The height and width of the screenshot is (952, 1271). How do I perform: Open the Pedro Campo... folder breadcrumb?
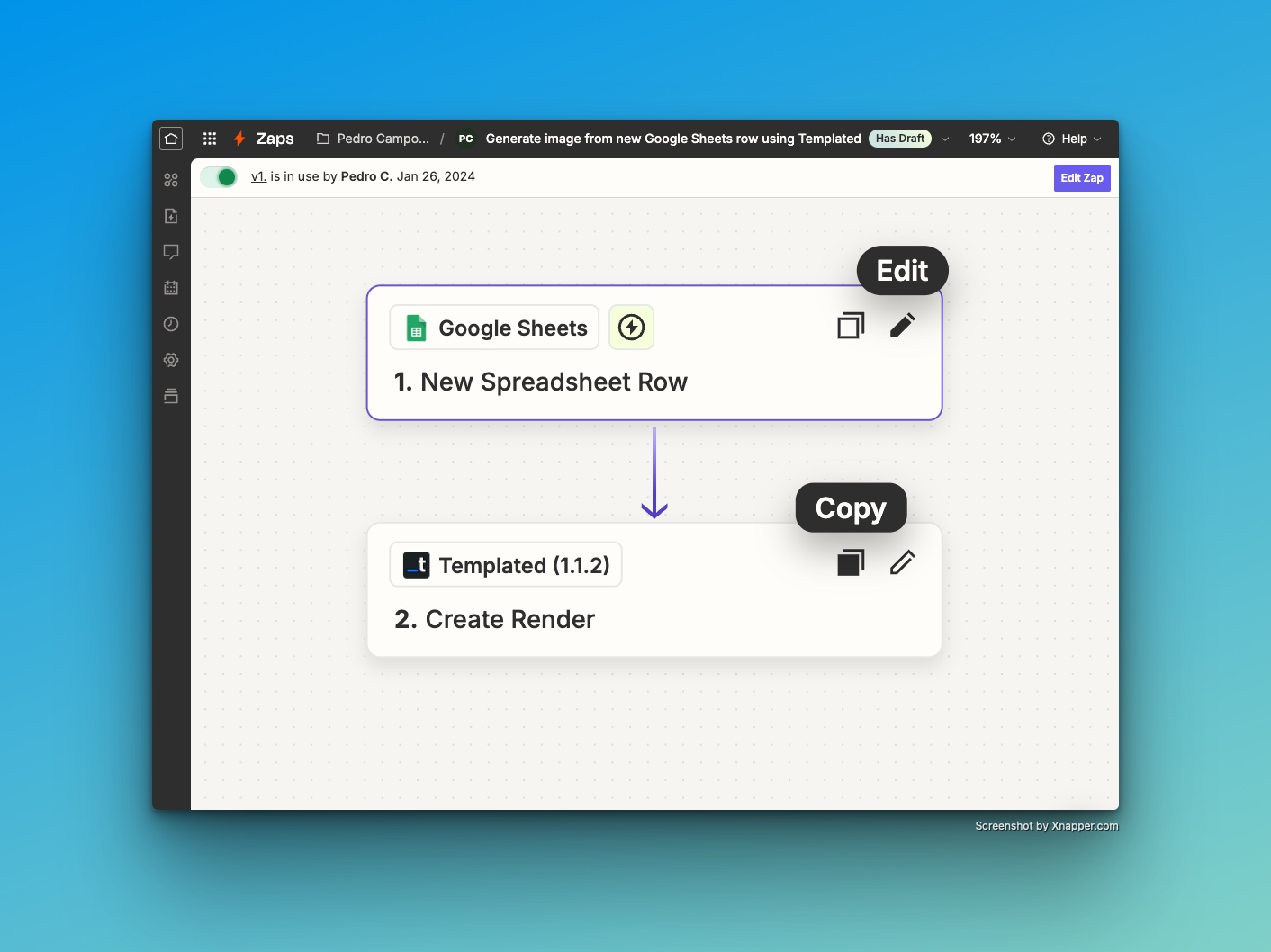click(x=373, y=139)
